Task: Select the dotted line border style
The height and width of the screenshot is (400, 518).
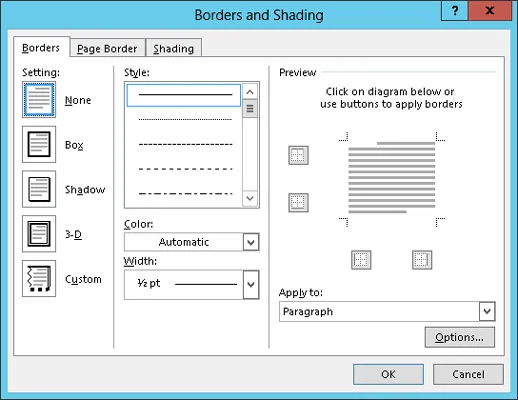Action: [x=185, y=119]
